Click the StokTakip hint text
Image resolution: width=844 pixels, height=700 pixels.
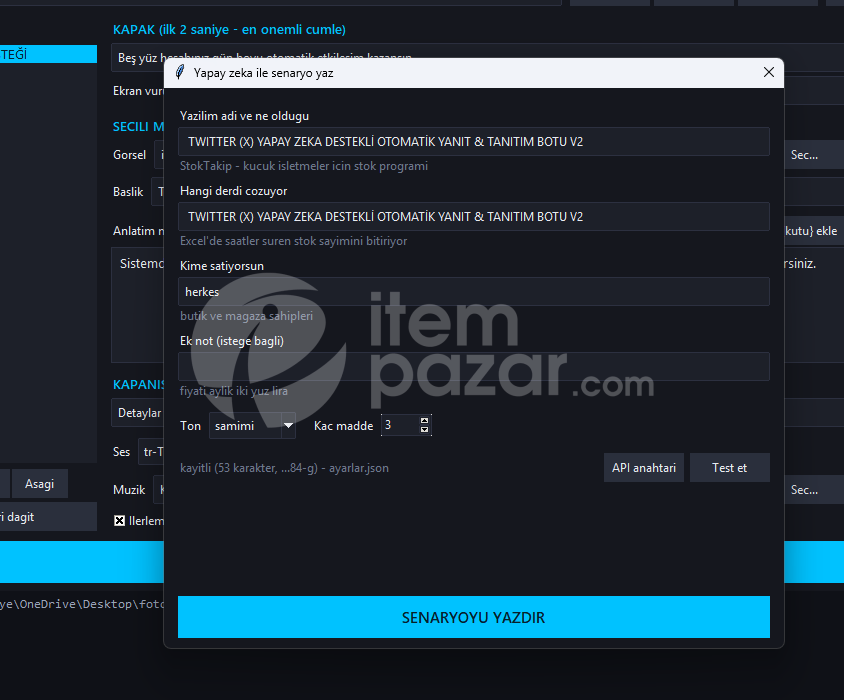click(x=304, y=166)
